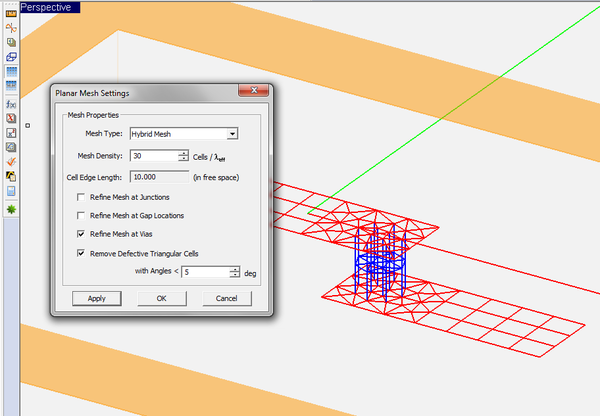Disable Remove Defective Triangular Cells option
The height and width of the screenshot is (416, 600).
82,253
